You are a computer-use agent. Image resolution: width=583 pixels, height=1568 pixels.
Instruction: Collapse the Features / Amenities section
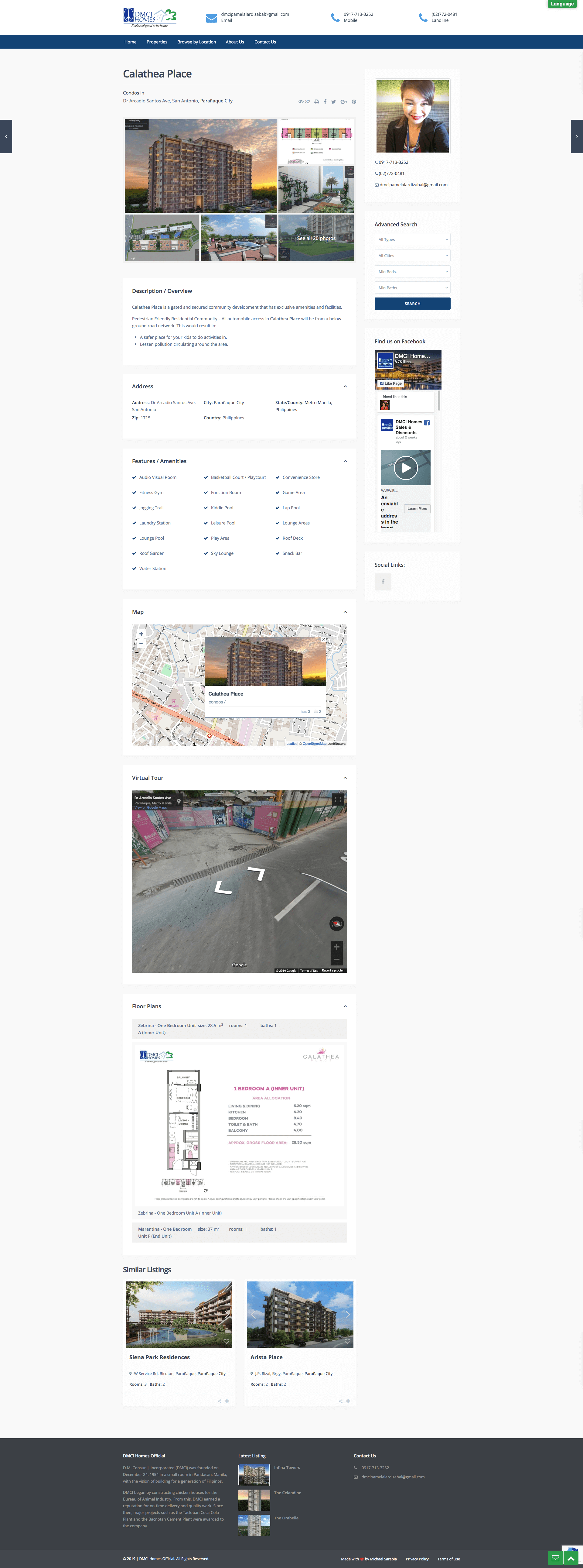(x=345, y=461)
